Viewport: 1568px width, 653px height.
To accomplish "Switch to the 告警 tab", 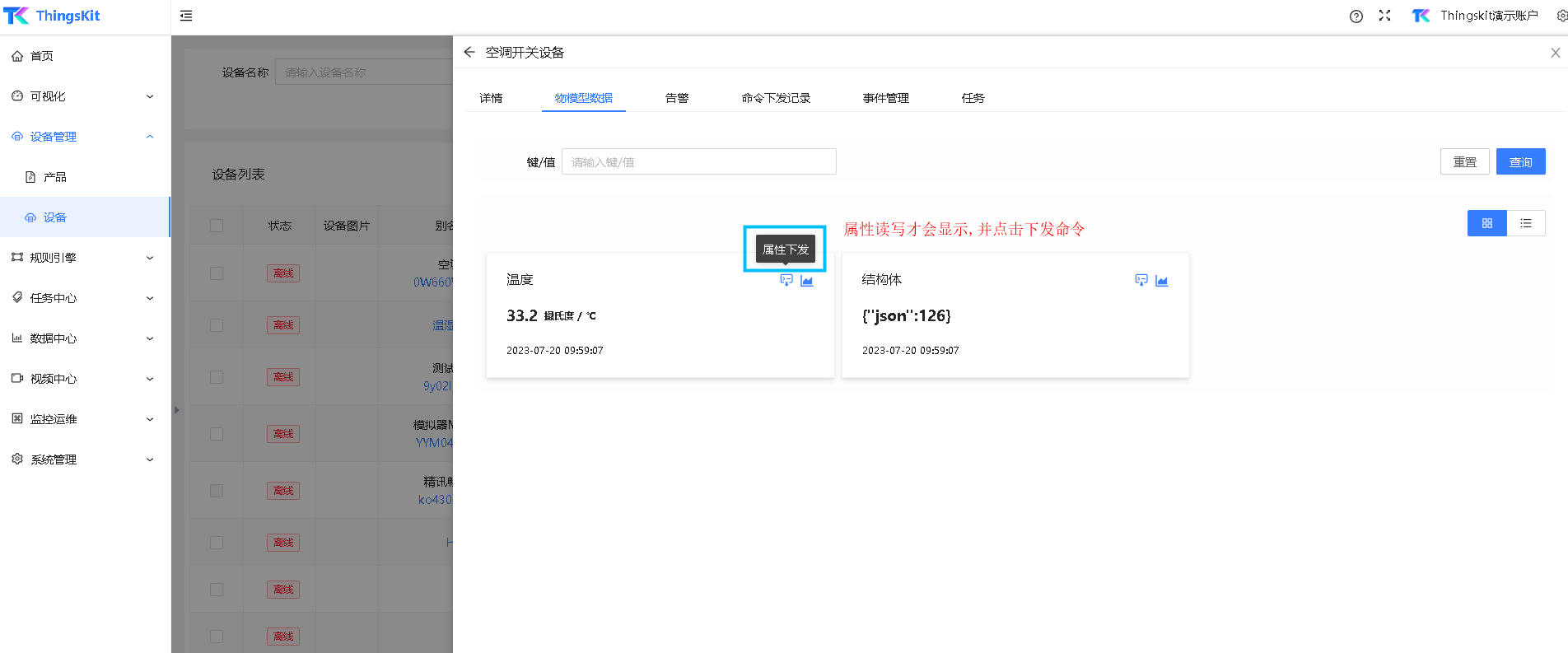I will pos(677,98).
